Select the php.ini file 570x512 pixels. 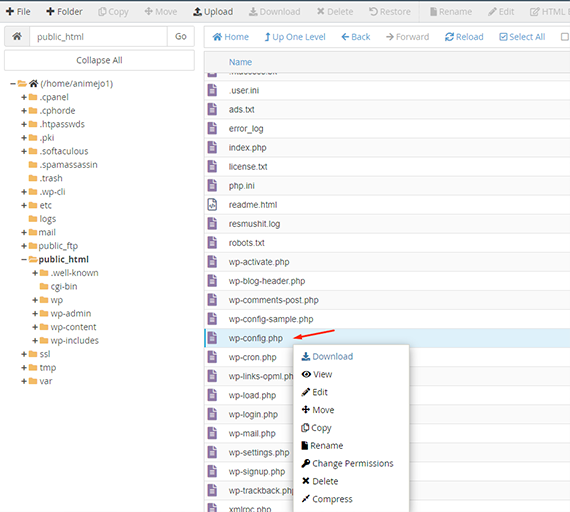[x=242, y=186]
